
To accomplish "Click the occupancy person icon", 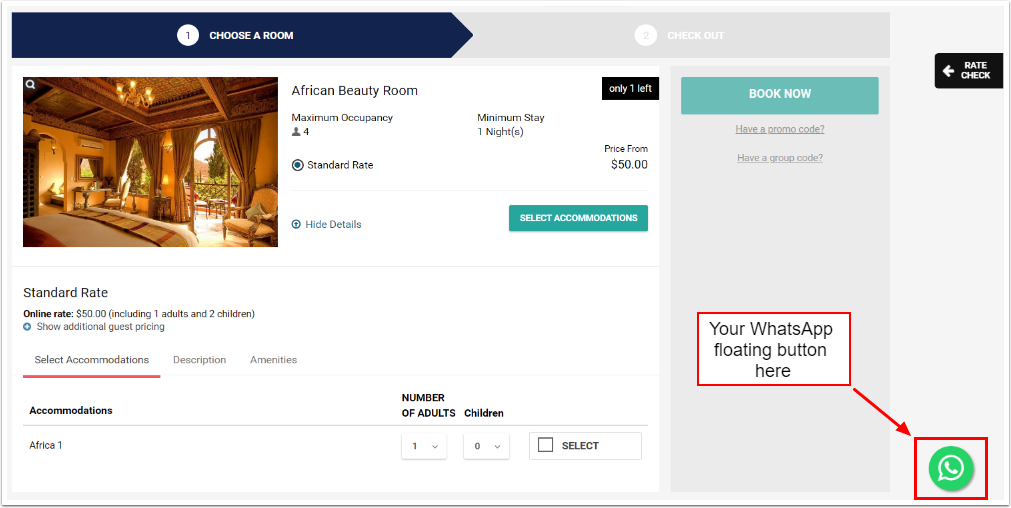I will tap(296, 131).
